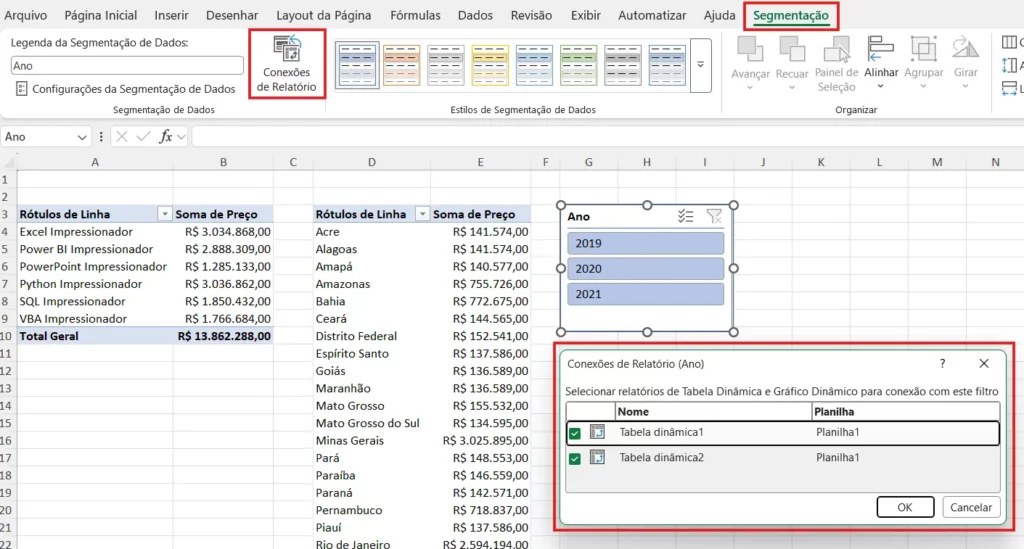Expand the slicer styles gallery
Image resolution: width=1024 pixels, height=549 pixels.
point(700,65)
